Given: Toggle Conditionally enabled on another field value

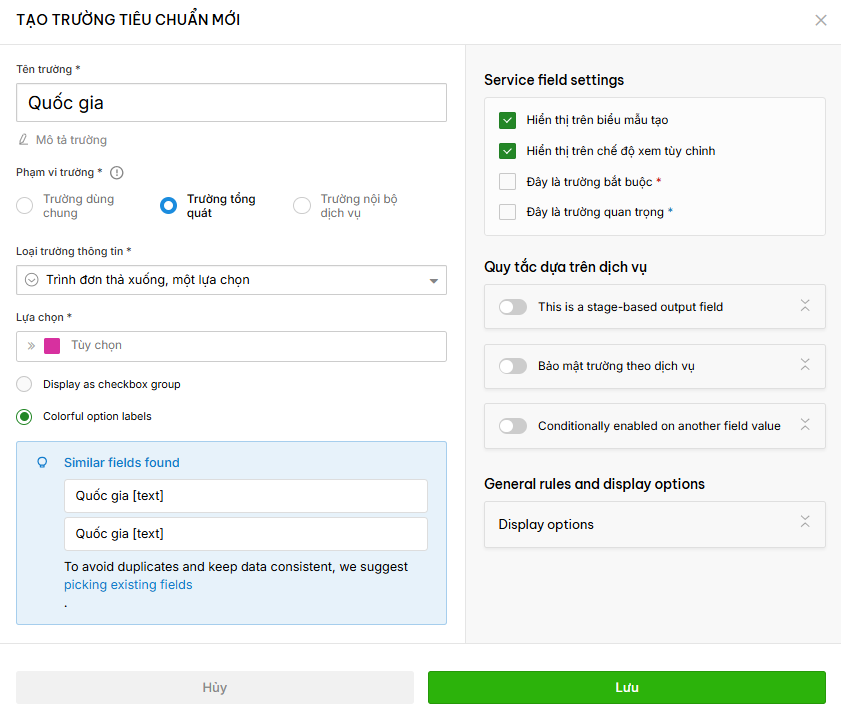Looking at the screenshot, I should point(513,426).
